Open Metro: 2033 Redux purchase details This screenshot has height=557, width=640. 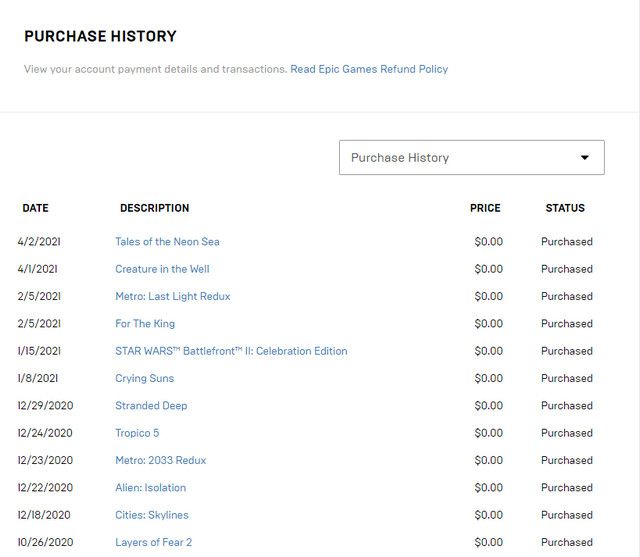tap(160, 460)
